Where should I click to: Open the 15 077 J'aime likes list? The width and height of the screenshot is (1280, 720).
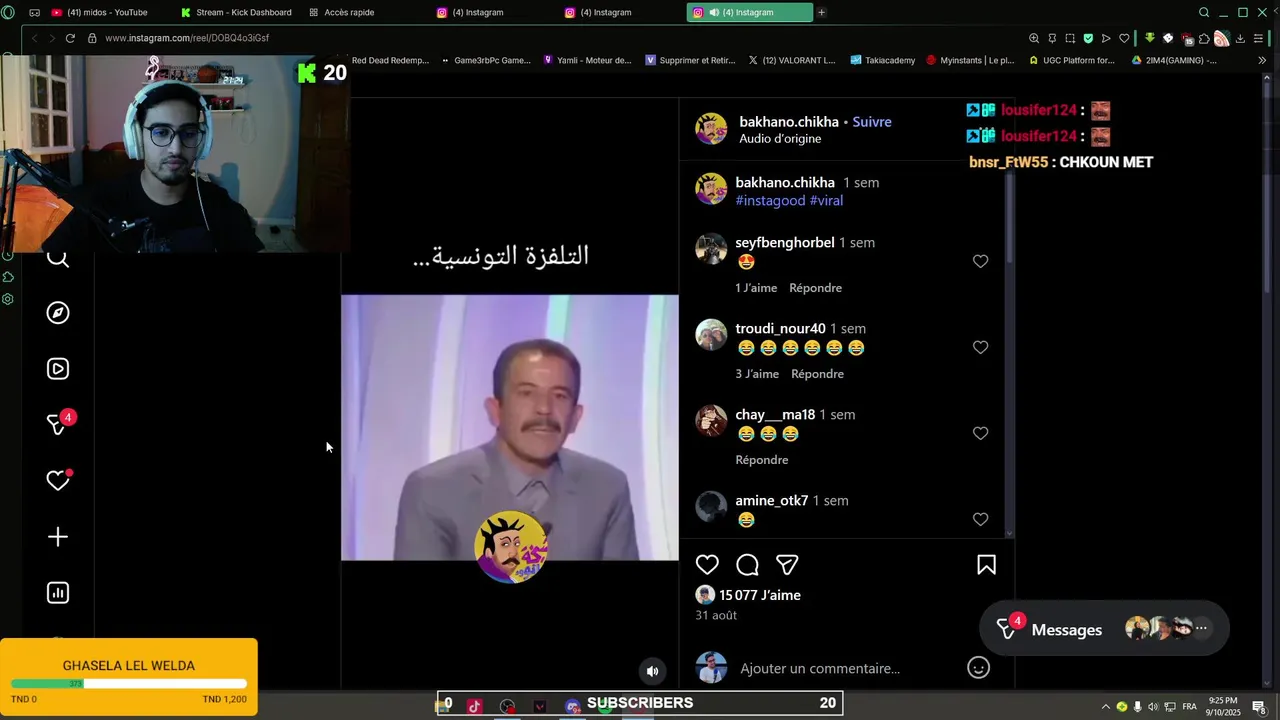760,595
